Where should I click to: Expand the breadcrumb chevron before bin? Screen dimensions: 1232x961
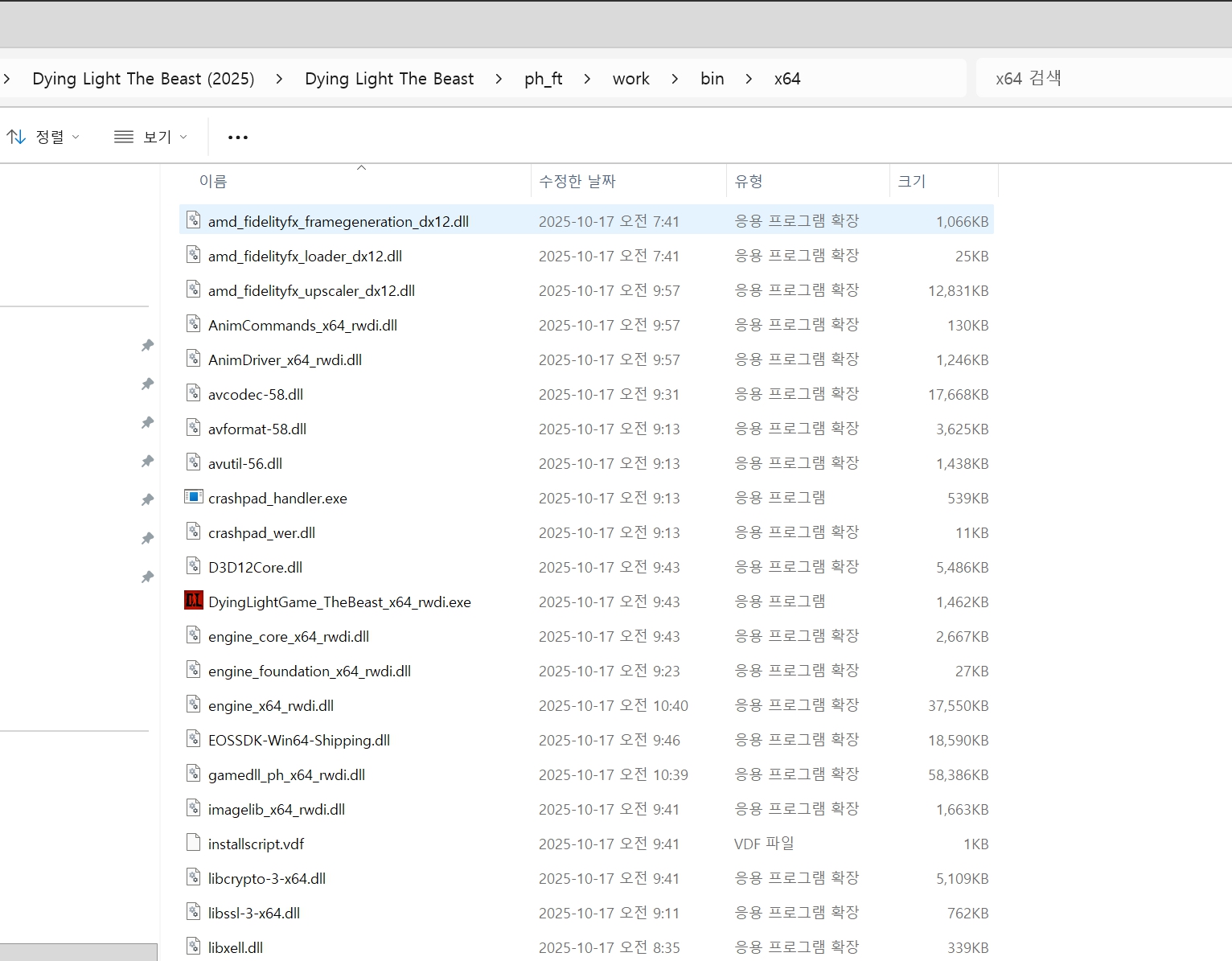pos(675,79)
